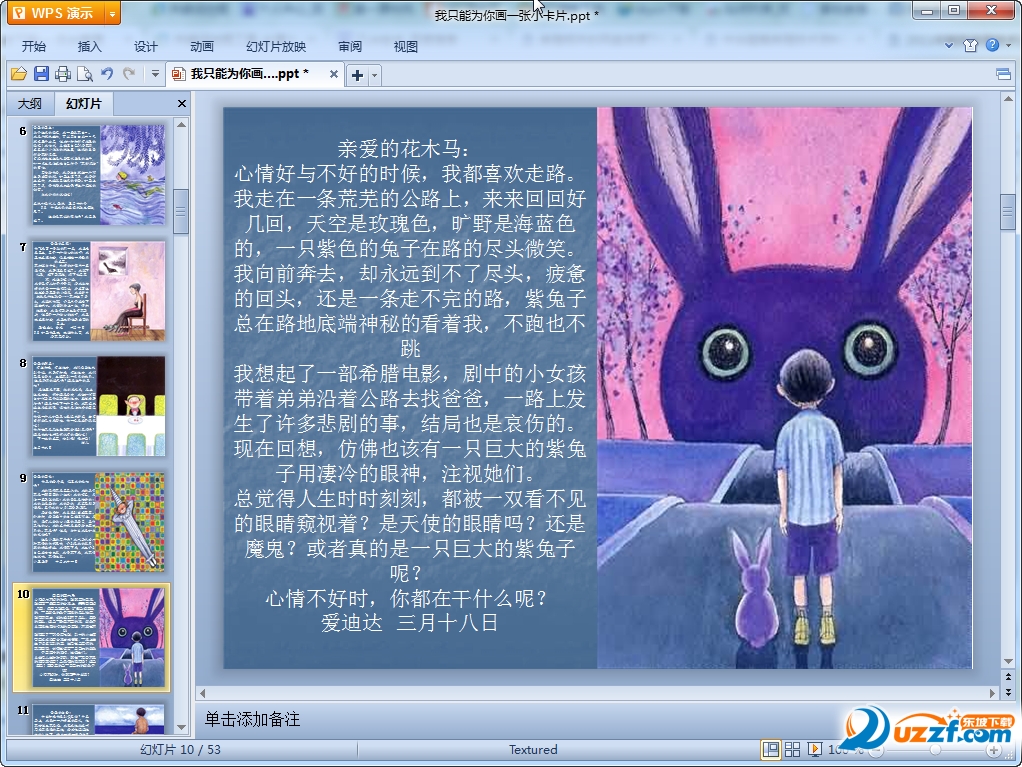
Task: Open Help with the question mark icon
Action: click(992, 45)
